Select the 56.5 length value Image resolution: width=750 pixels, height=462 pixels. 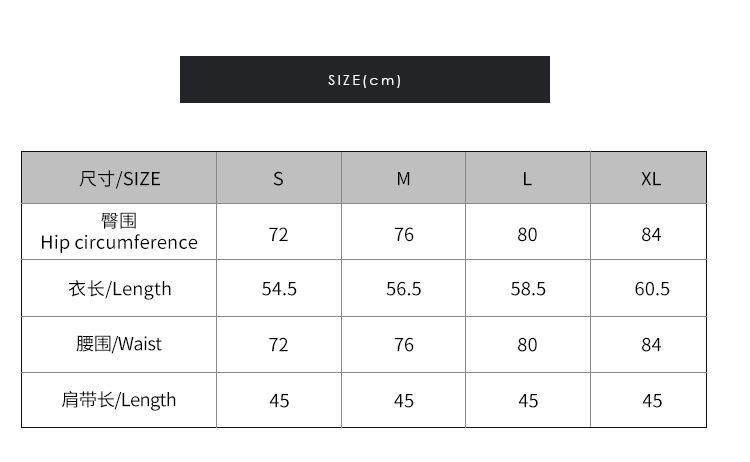point(403,289)
